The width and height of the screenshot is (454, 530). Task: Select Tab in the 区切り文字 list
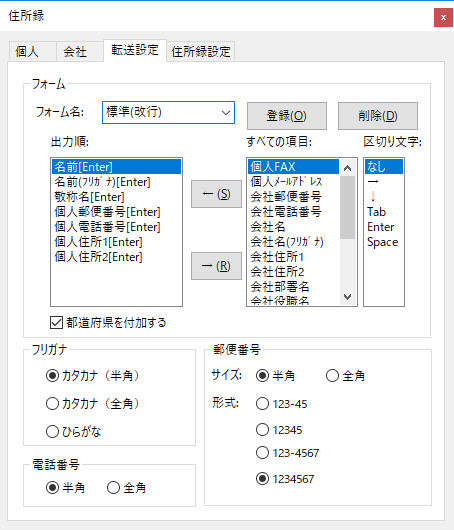(x=384, y=212)
